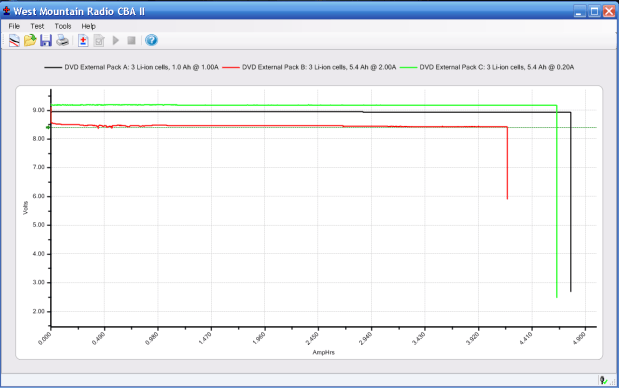The image size is (619, 388).
Task: Maximize the CBA II window
Action: coord(594,11)
